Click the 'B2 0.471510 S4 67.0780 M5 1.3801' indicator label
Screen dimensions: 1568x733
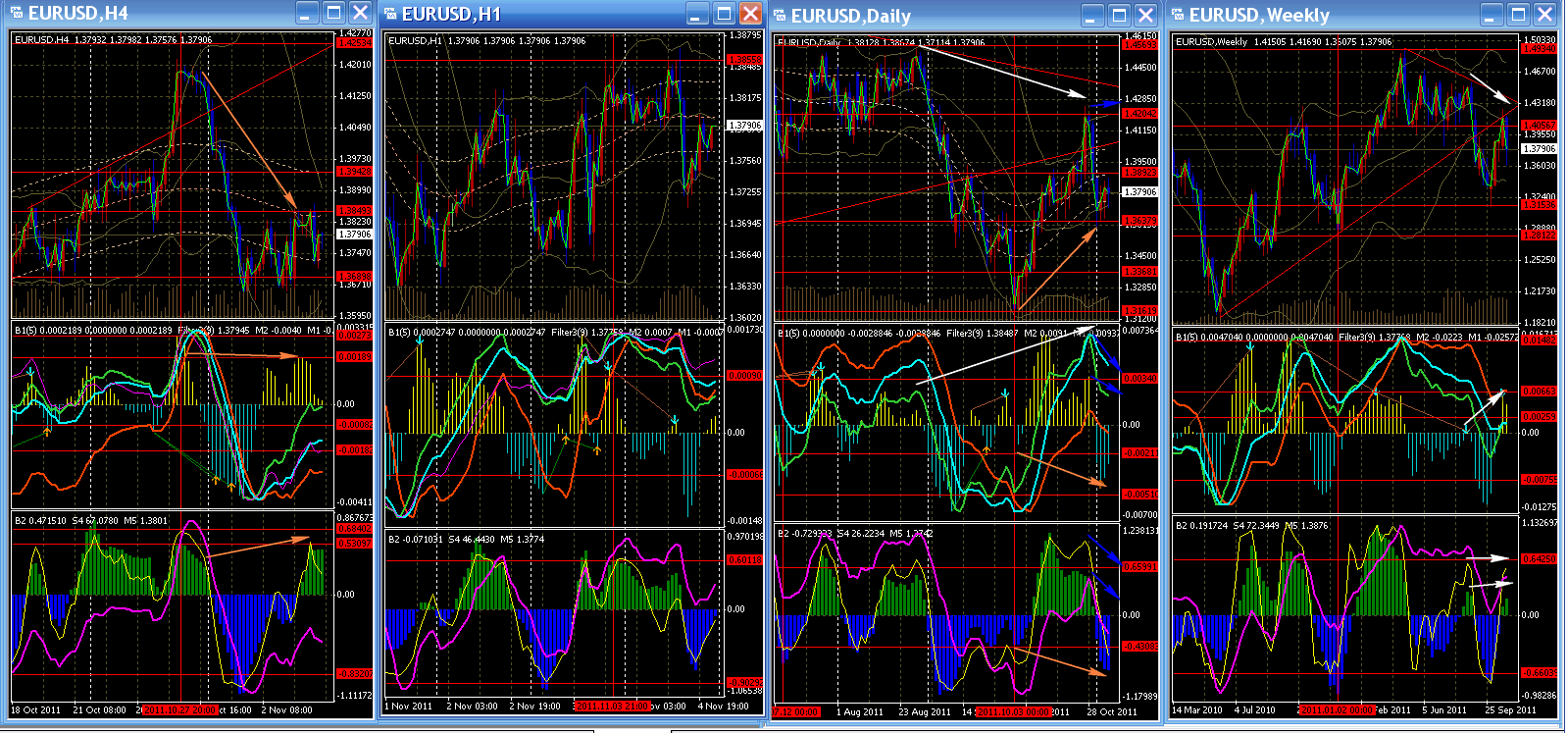click(91, 521)
